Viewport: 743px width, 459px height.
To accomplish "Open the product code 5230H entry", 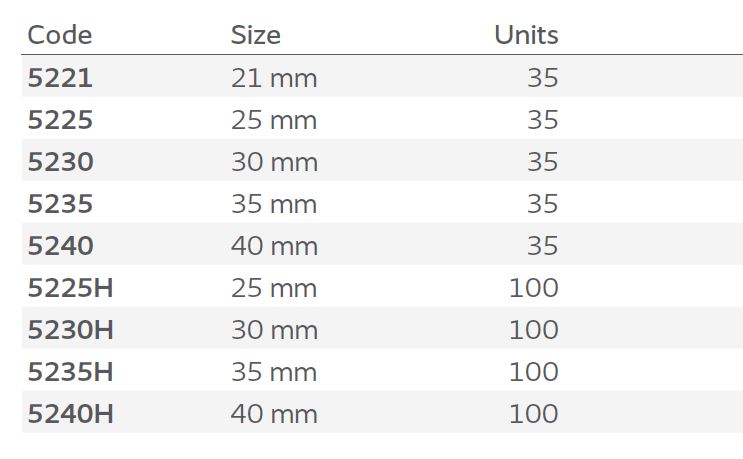I will click(x=70, y=330).
